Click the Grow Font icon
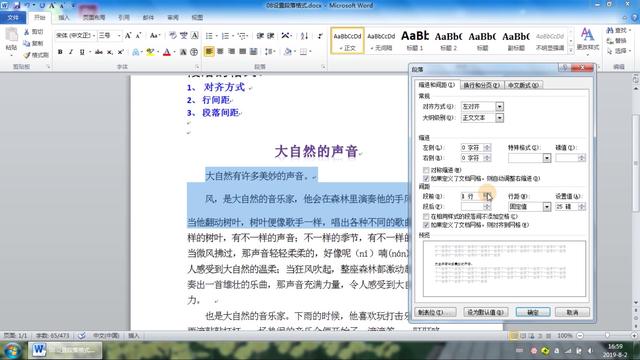This screenshot has height=360, width=640. pos(128,36)
